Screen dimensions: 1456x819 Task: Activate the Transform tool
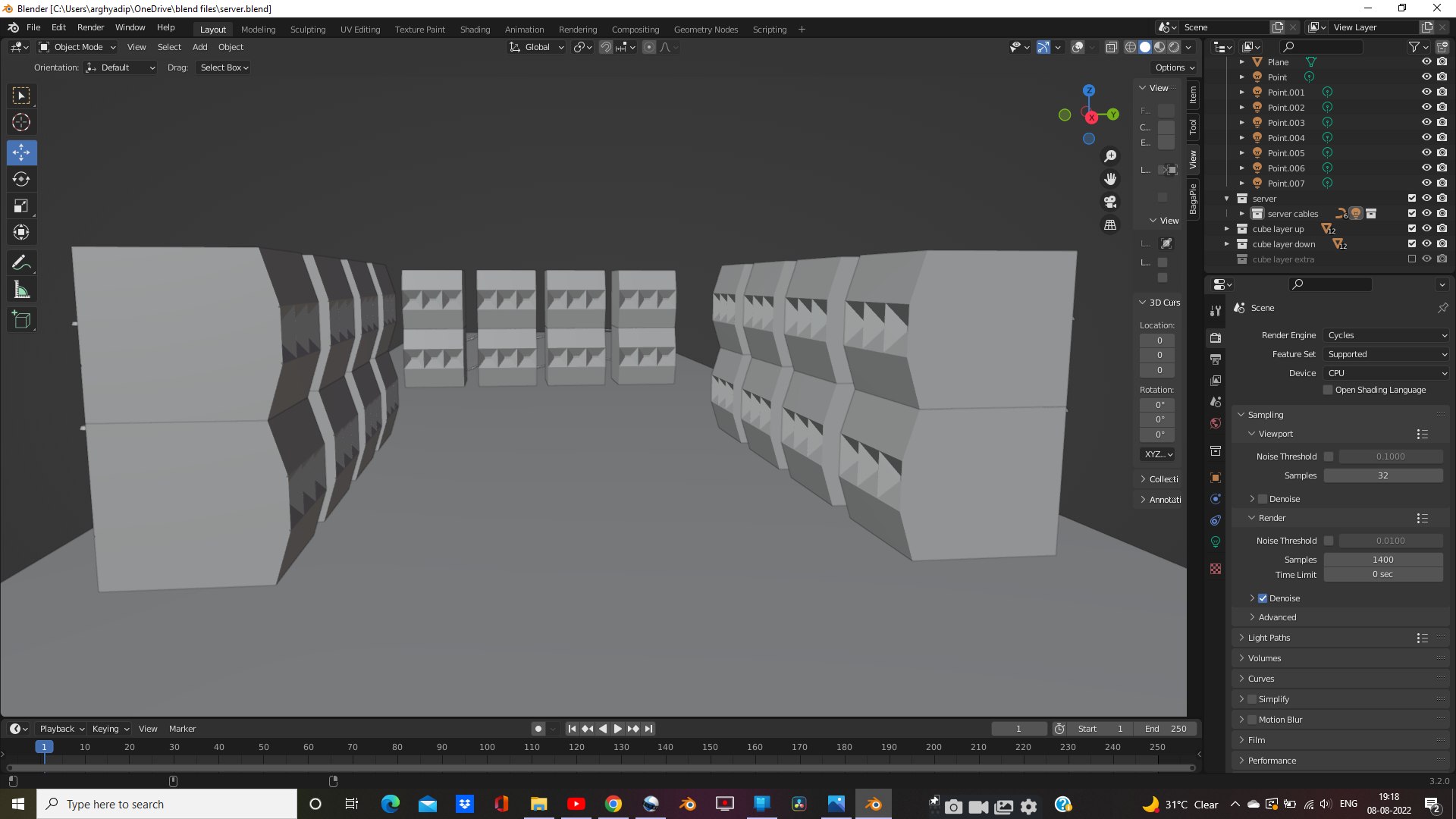(21, 232)
